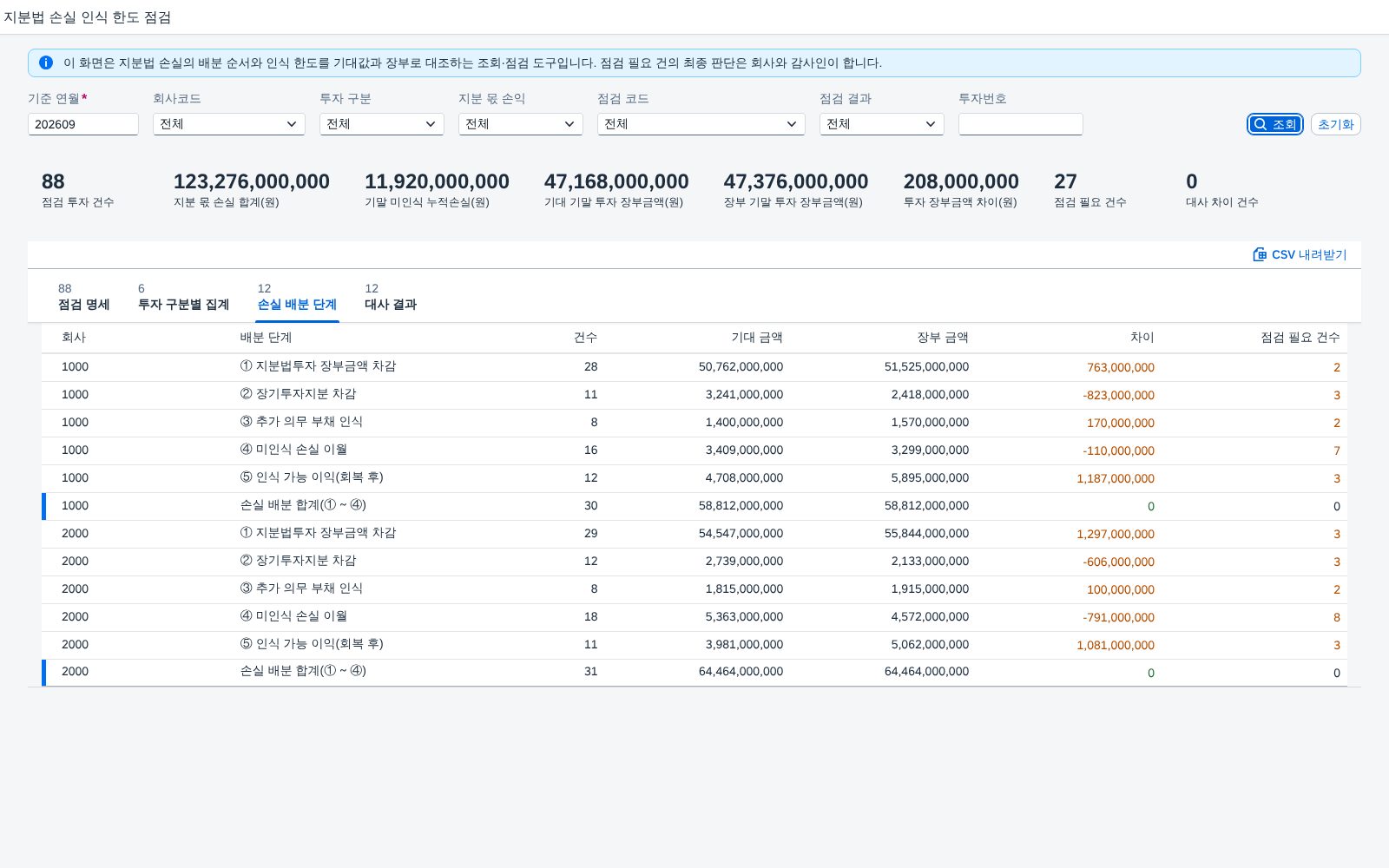Sort by the 배분 단계 column header
The height and width of the screenshot is (868, 1389).
coord(266,338)
